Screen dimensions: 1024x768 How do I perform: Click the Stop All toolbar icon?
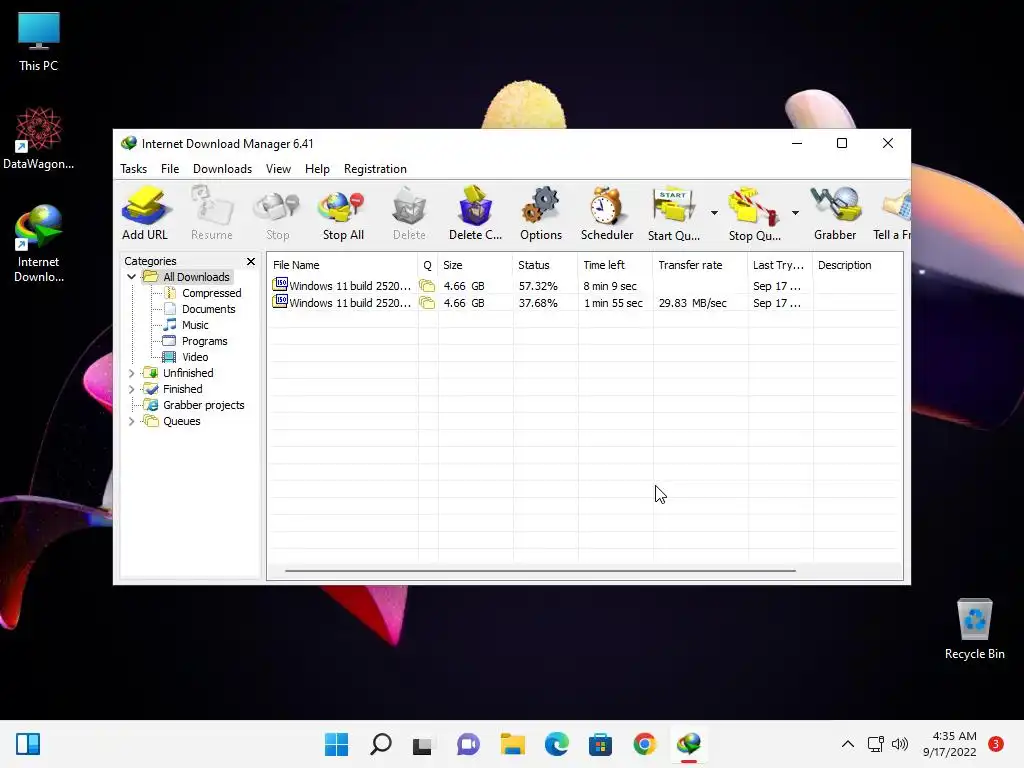(343, 214)
